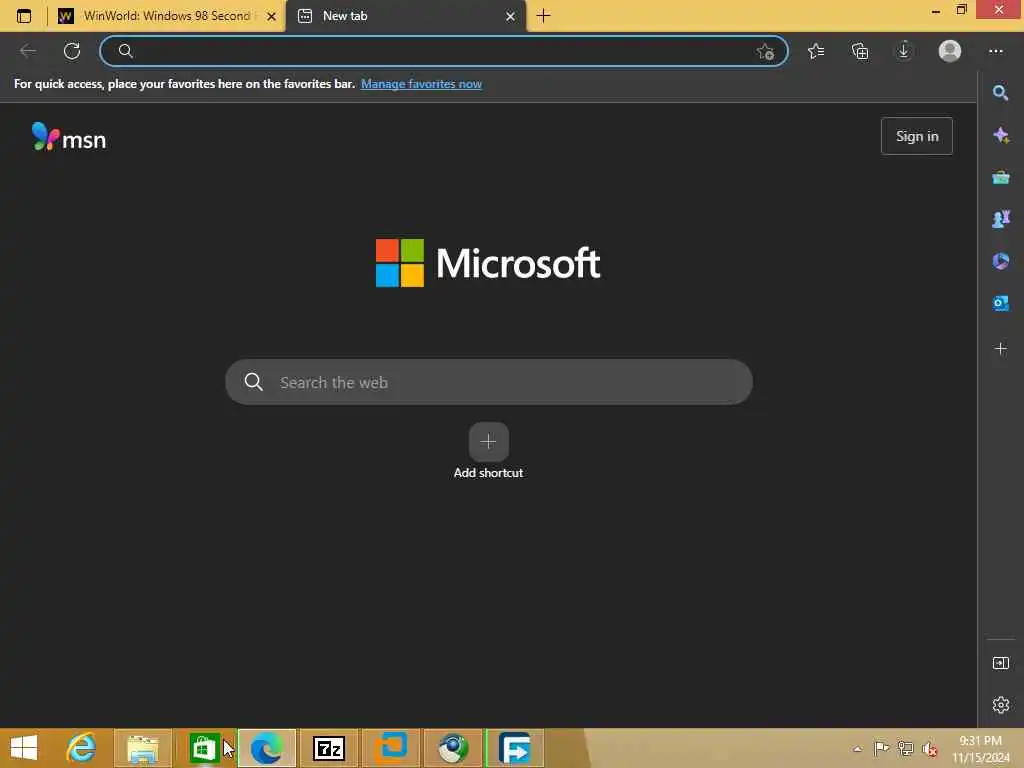
Task: Click the page search magnifier icon
Action: coord(253,382)
